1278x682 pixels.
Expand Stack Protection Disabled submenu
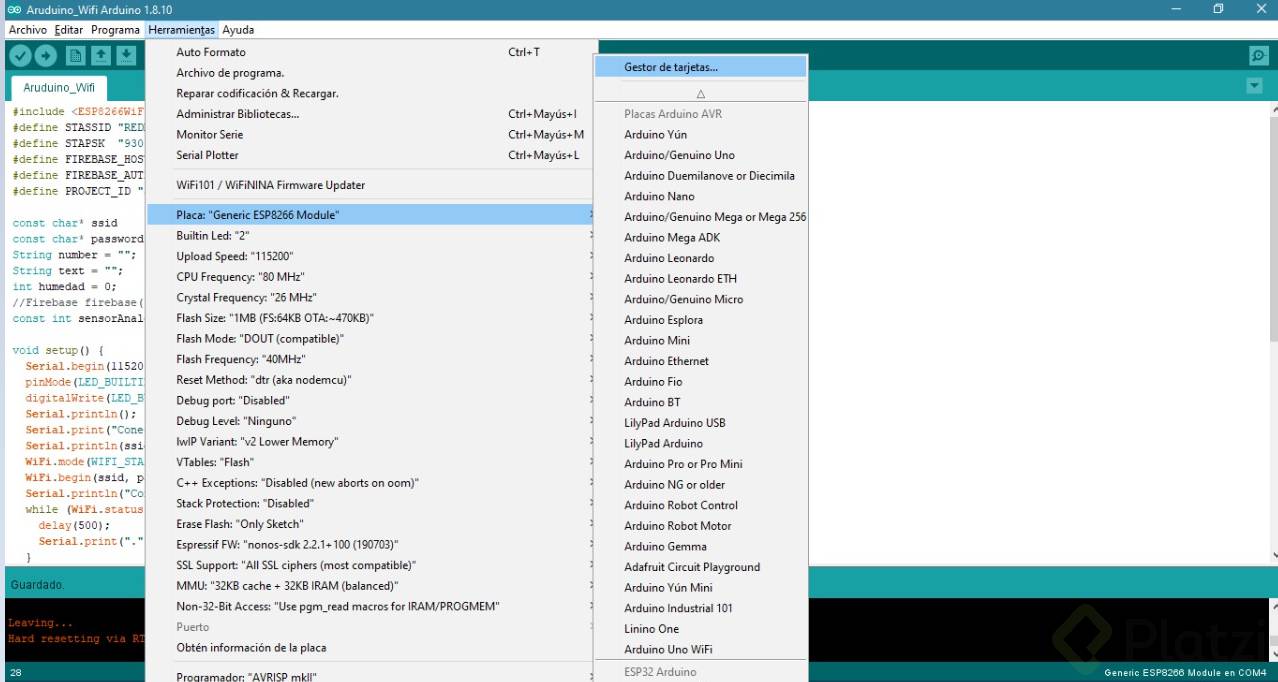[371, 503]
